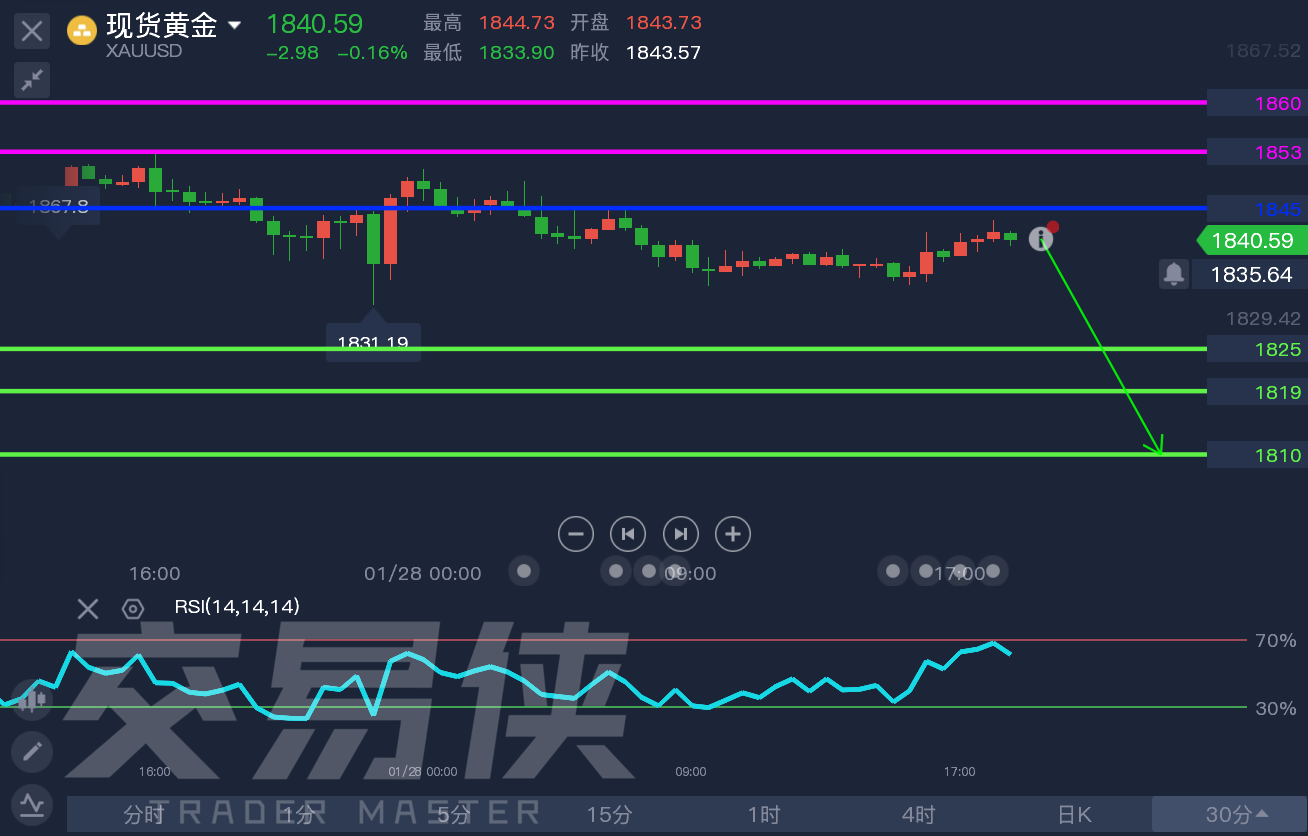Close the gold chart view
Viewport: 1308px width, 836px height.
32,30
